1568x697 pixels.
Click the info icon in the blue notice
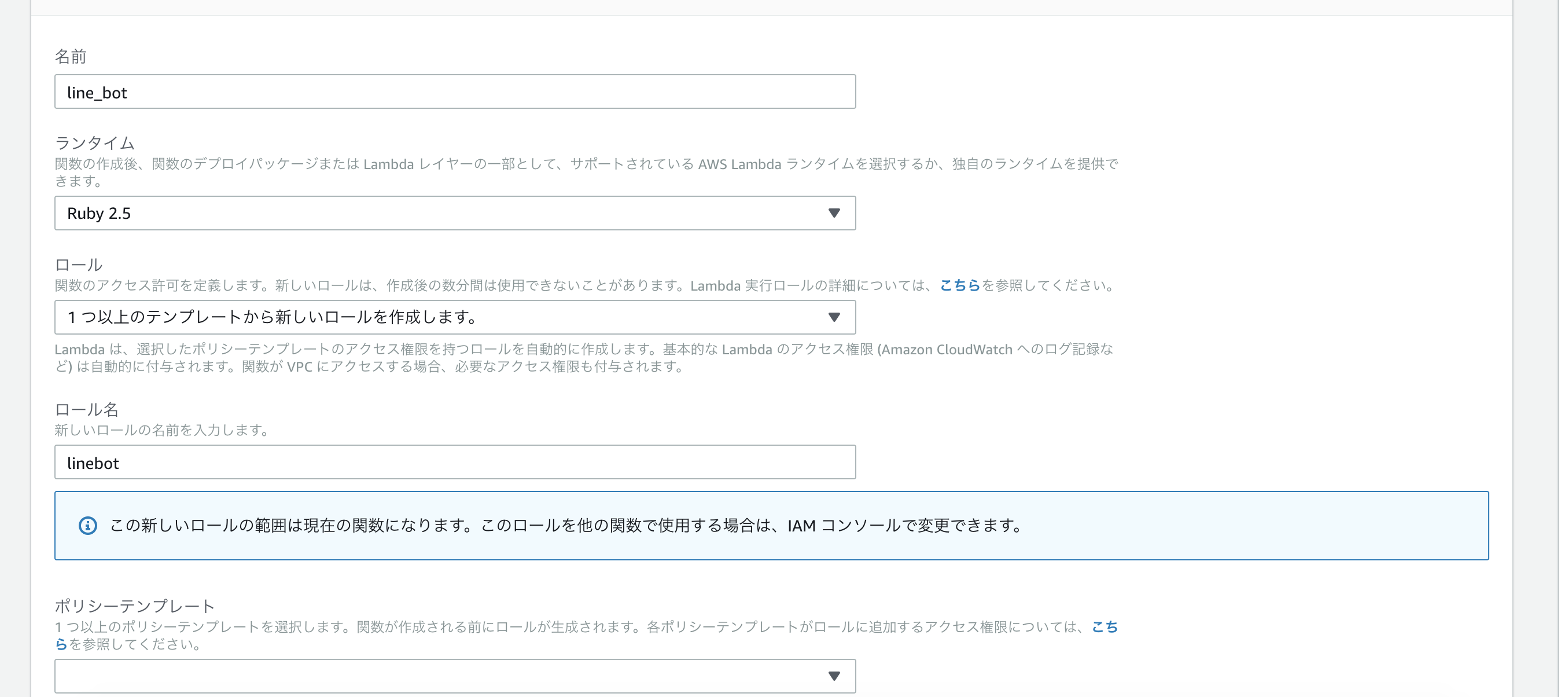tap(87, 526)
